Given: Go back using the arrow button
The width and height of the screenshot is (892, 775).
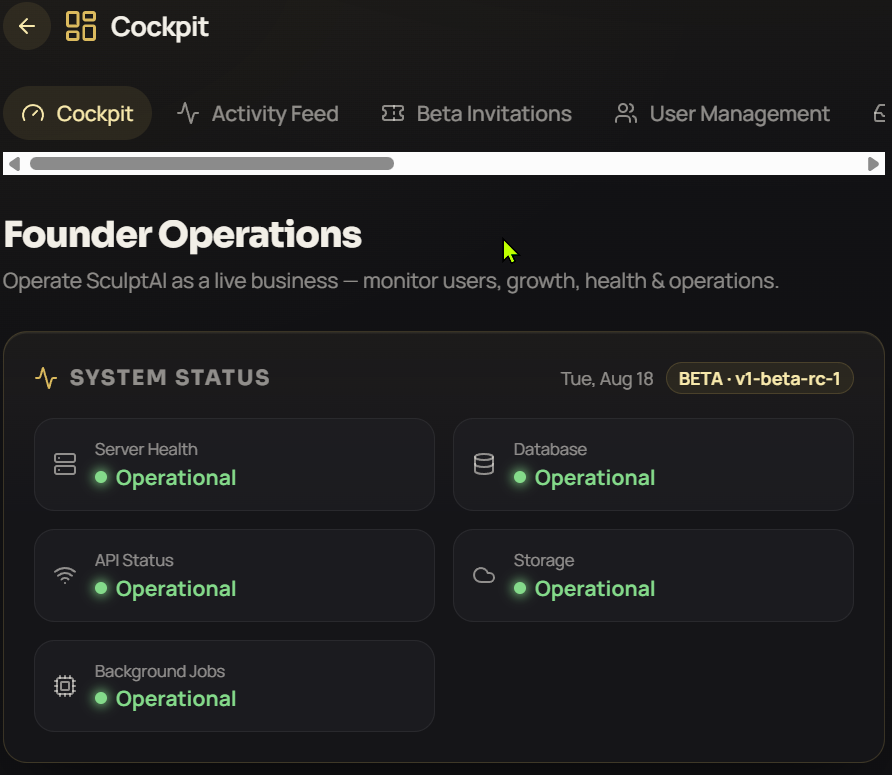Looking at the screenshot, I should [x=27, y=26].
